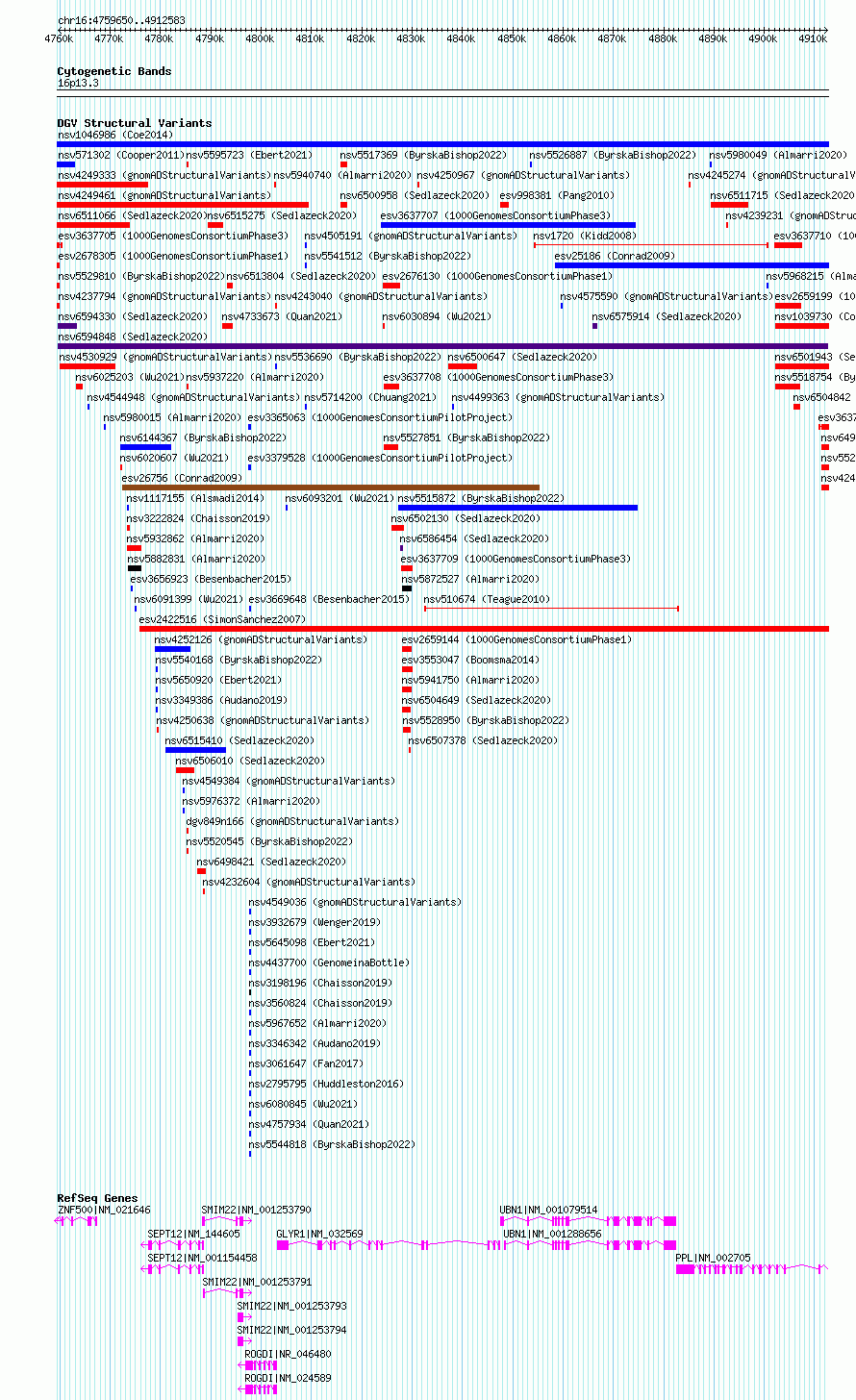The width and height of the screenshot is (856, 1400).
Task: Select nsv4733673 (Quan2021) label
Action: point(282,317)
